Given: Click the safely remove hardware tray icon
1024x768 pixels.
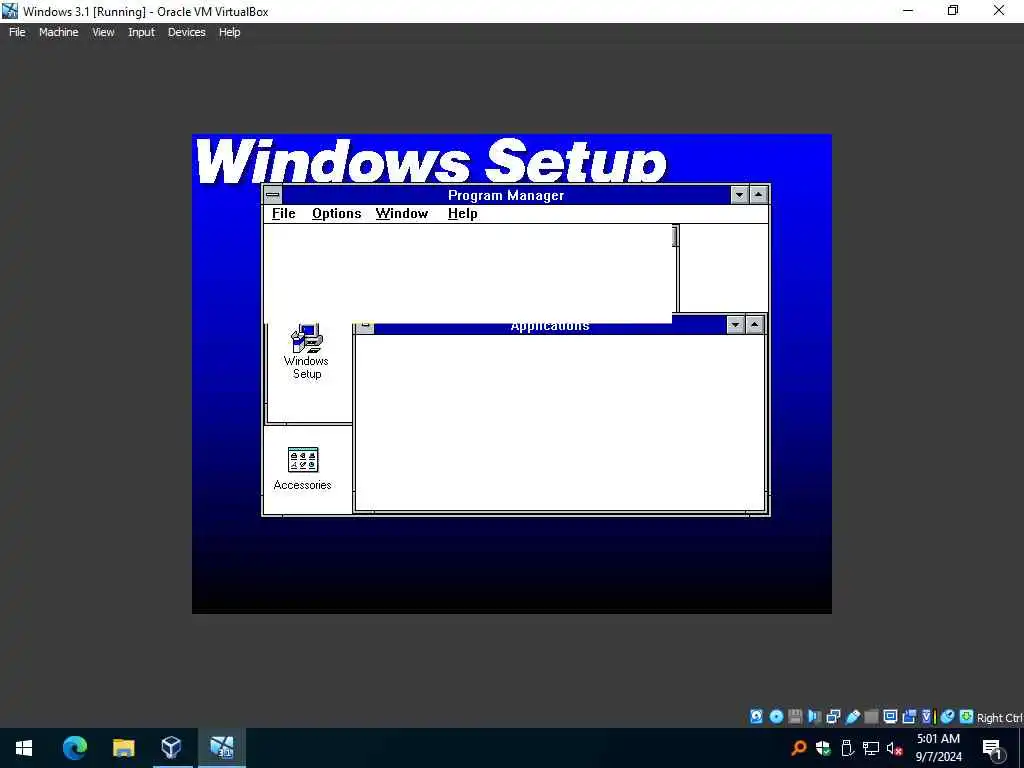Looking at the screenshot, I should click(x=847, y=748).
